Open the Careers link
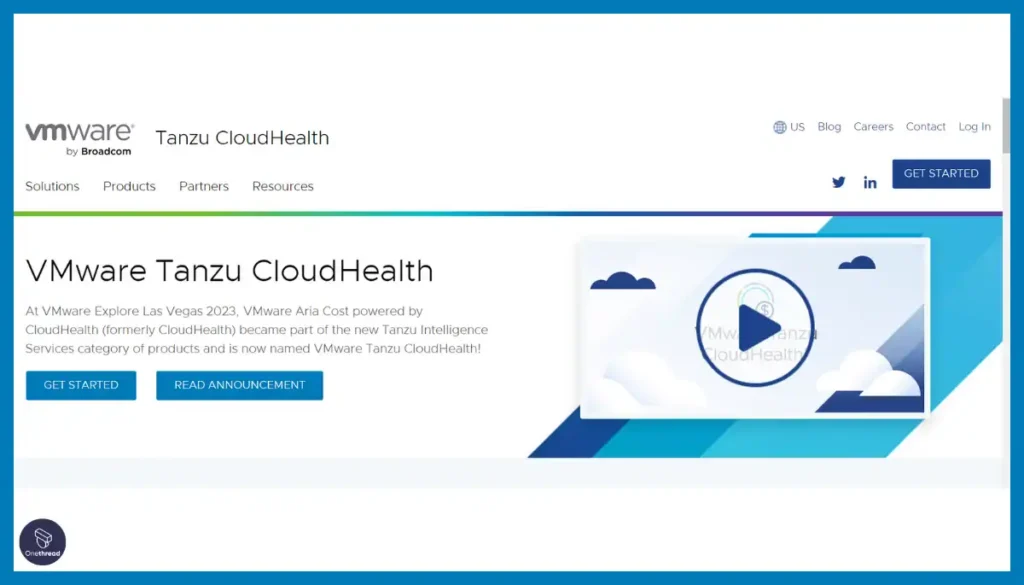 (x=873, y=127)
